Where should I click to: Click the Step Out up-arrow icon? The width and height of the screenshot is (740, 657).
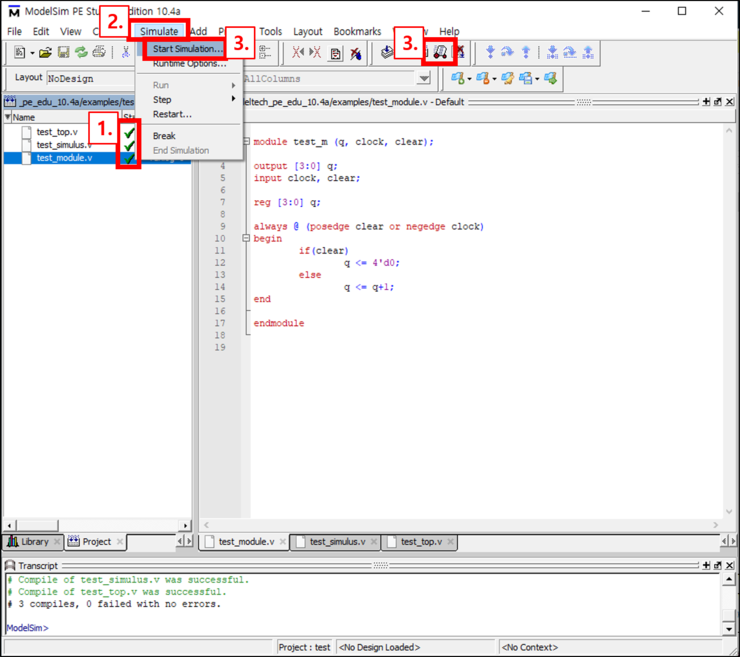pyautogui.click(x=526, y=52)
